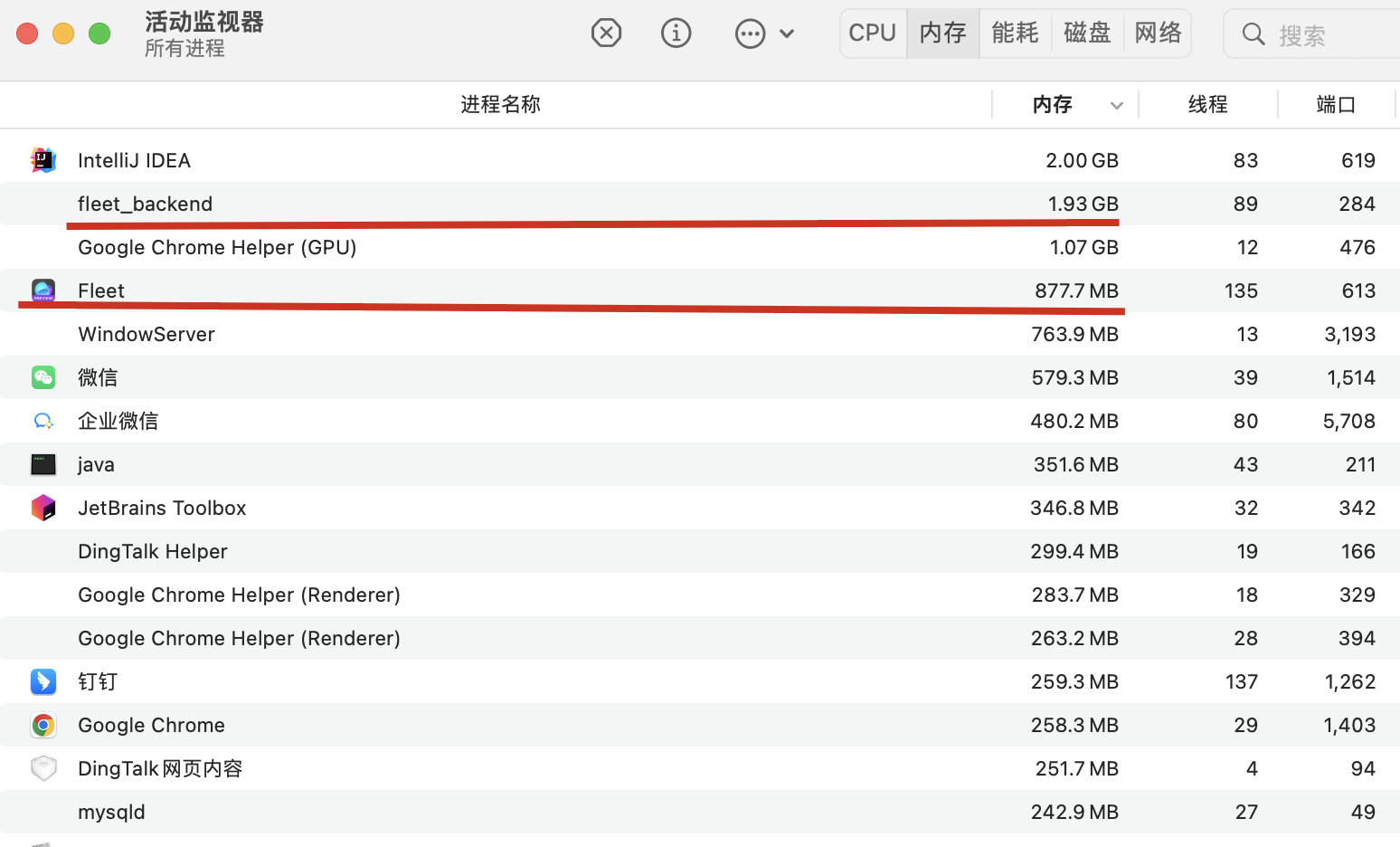Screen dimensions: 1400x847
Task: Click the green zoom window button
Action: click(99, 33)
